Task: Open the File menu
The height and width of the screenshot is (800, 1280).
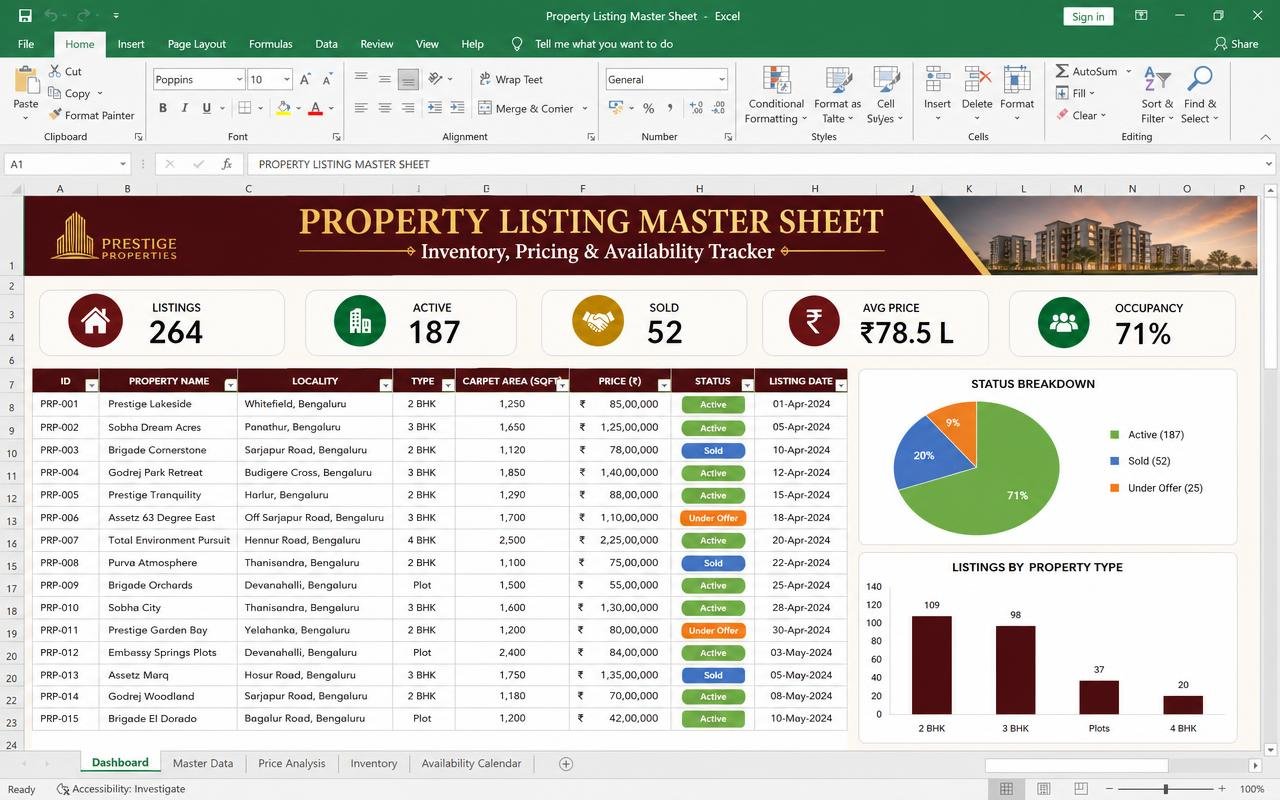Action: point(26,44)
